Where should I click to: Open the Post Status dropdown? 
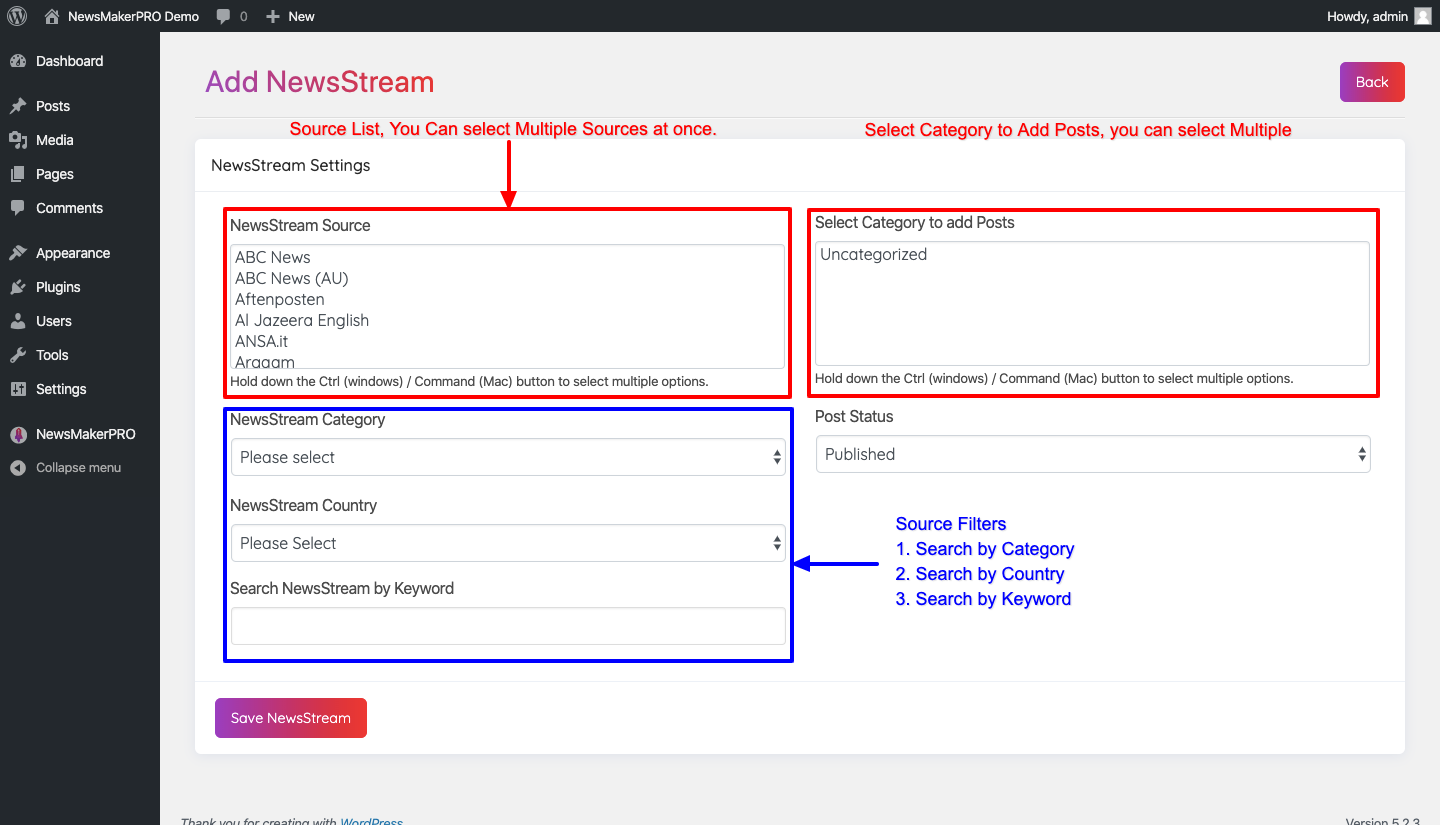(1093, 454)
